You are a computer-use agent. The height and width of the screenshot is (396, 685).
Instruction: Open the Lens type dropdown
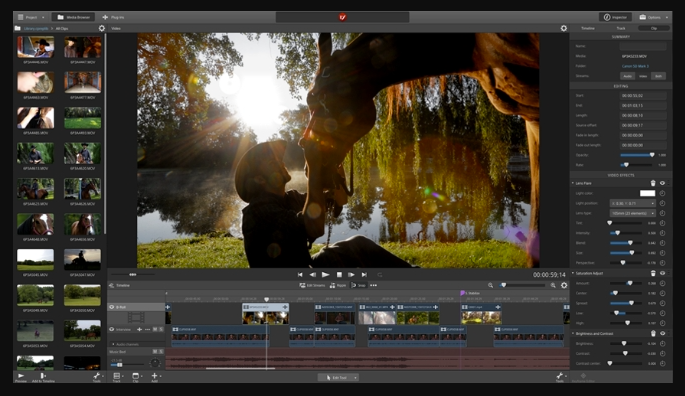(633, 213)
